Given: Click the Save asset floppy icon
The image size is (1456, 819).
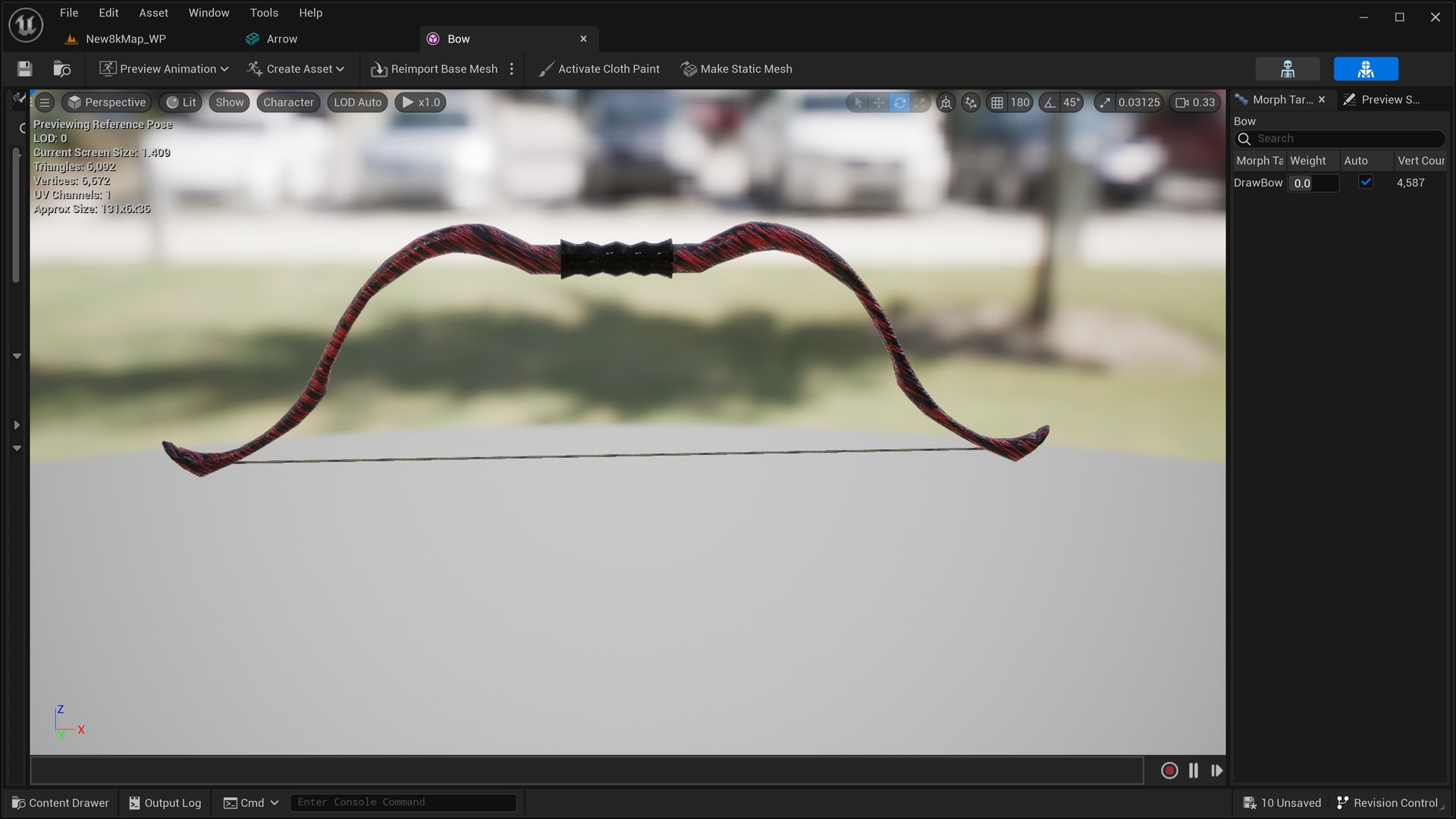Looking at the screenshot, I should click(24, 69).
